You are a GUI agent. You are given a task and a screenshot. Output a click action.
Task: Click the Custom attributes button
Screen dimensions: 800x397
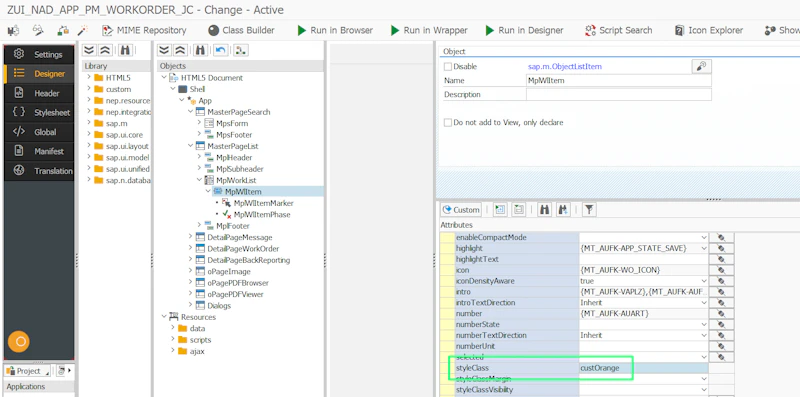tap(461, 209)
